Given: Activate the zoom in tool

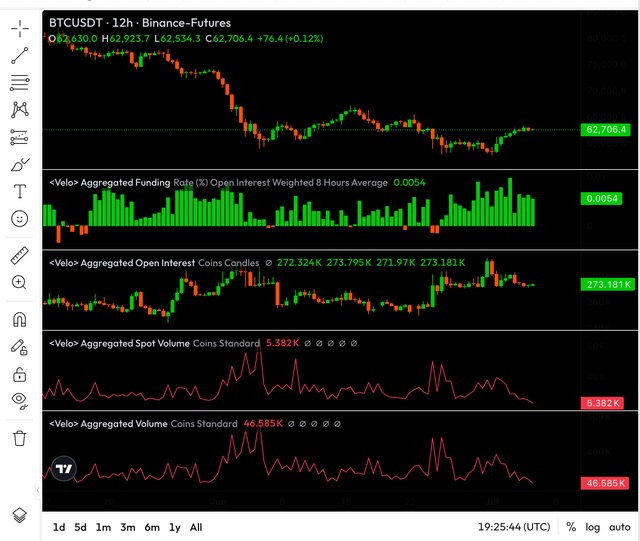Looking at the screenshot, I should pos(20,282).
